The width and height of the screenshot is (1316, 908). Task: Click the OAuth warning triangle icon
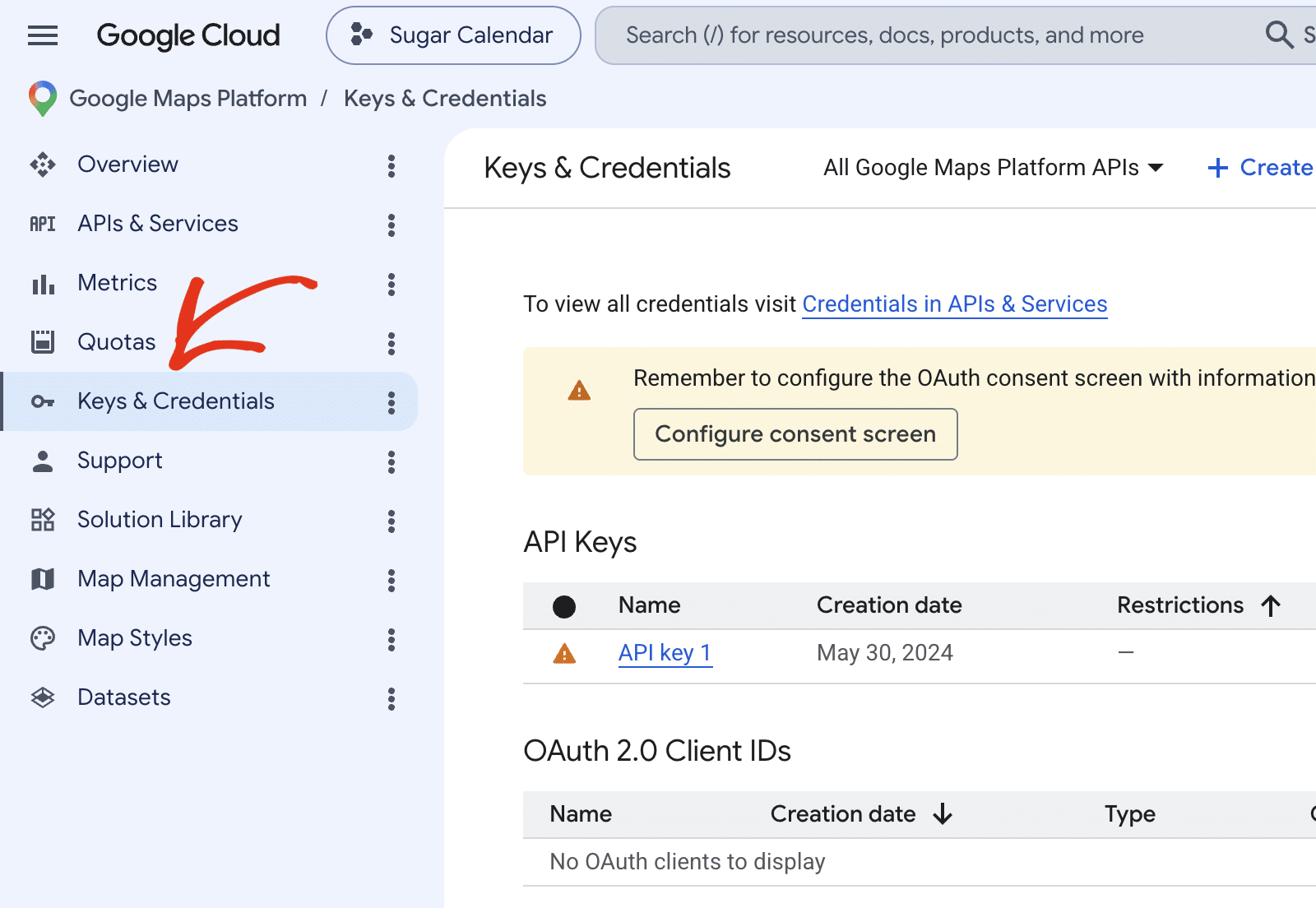pos(580,391)
